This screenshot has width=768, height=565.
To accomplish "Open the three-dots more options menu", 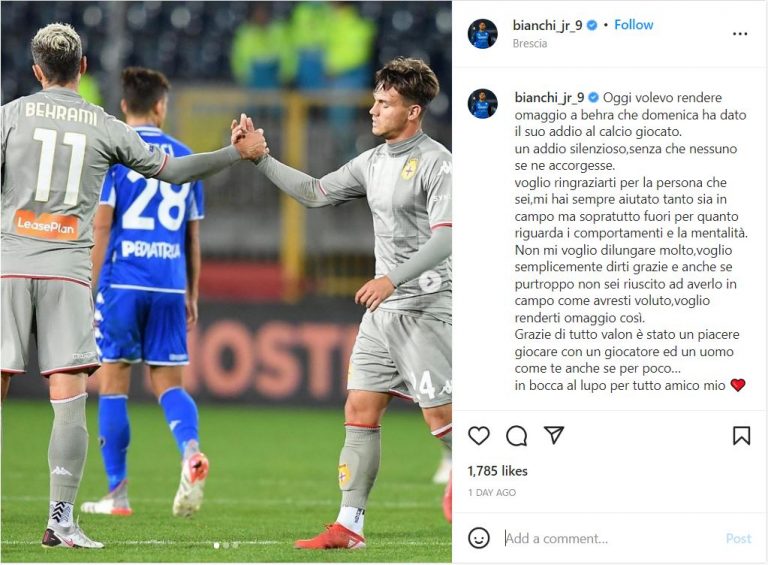I will [x=740, y=34].
